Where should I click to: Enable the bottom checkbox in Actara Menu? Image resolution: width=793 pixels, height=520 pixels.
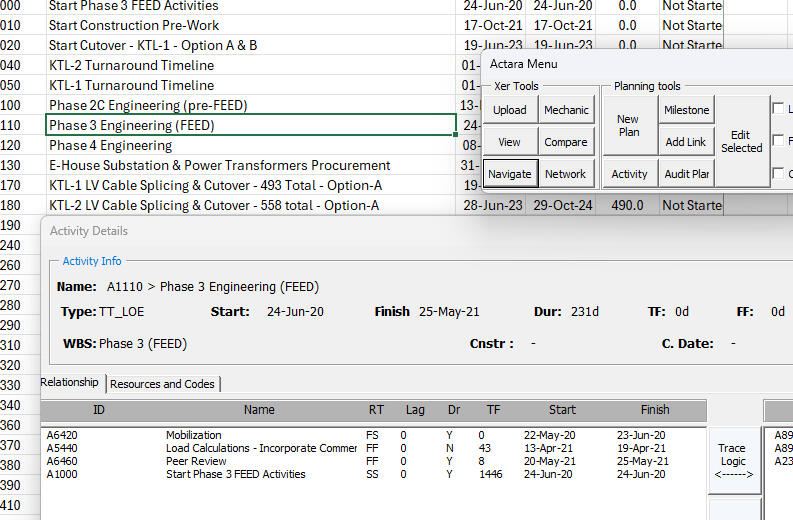tap(779, 173)
